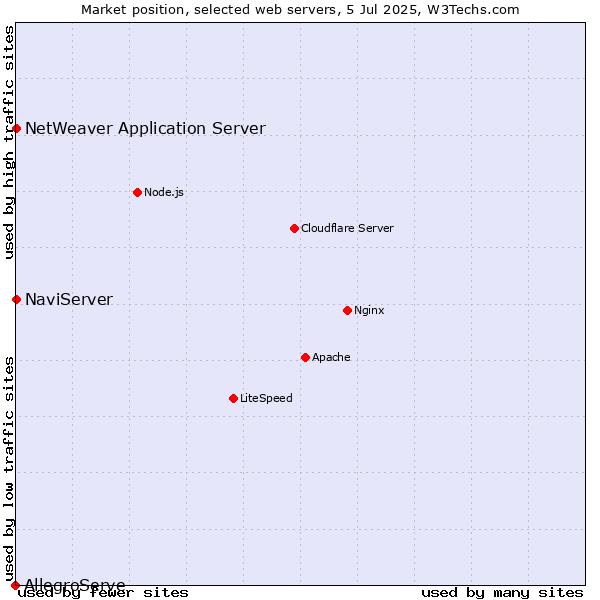Image resolution: width=600 pixels, height=600 pixels.
Task: Click 'used by low traffic sites' axis label
Action: tap(9, 470)
